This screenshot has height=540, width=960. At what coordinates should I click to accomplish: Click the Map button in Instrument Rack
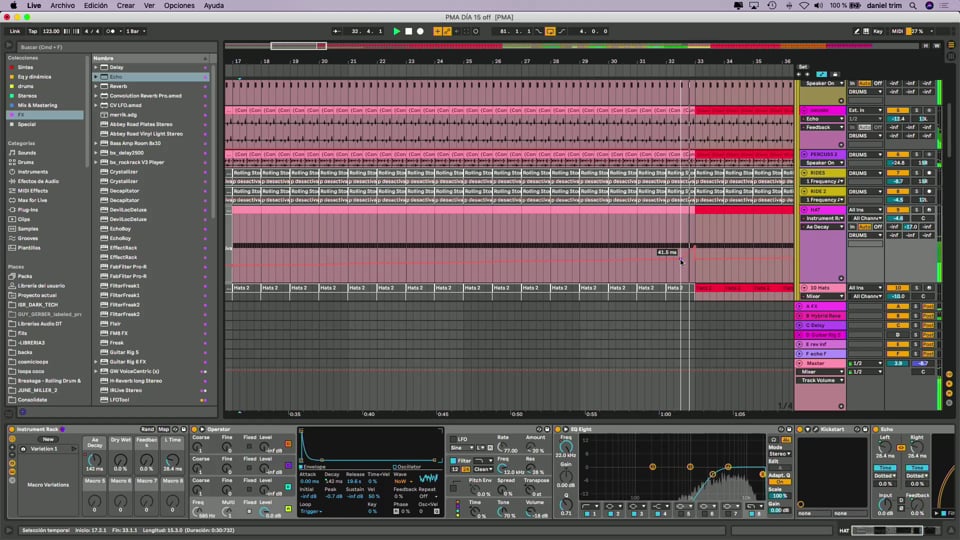pos(163,429)
